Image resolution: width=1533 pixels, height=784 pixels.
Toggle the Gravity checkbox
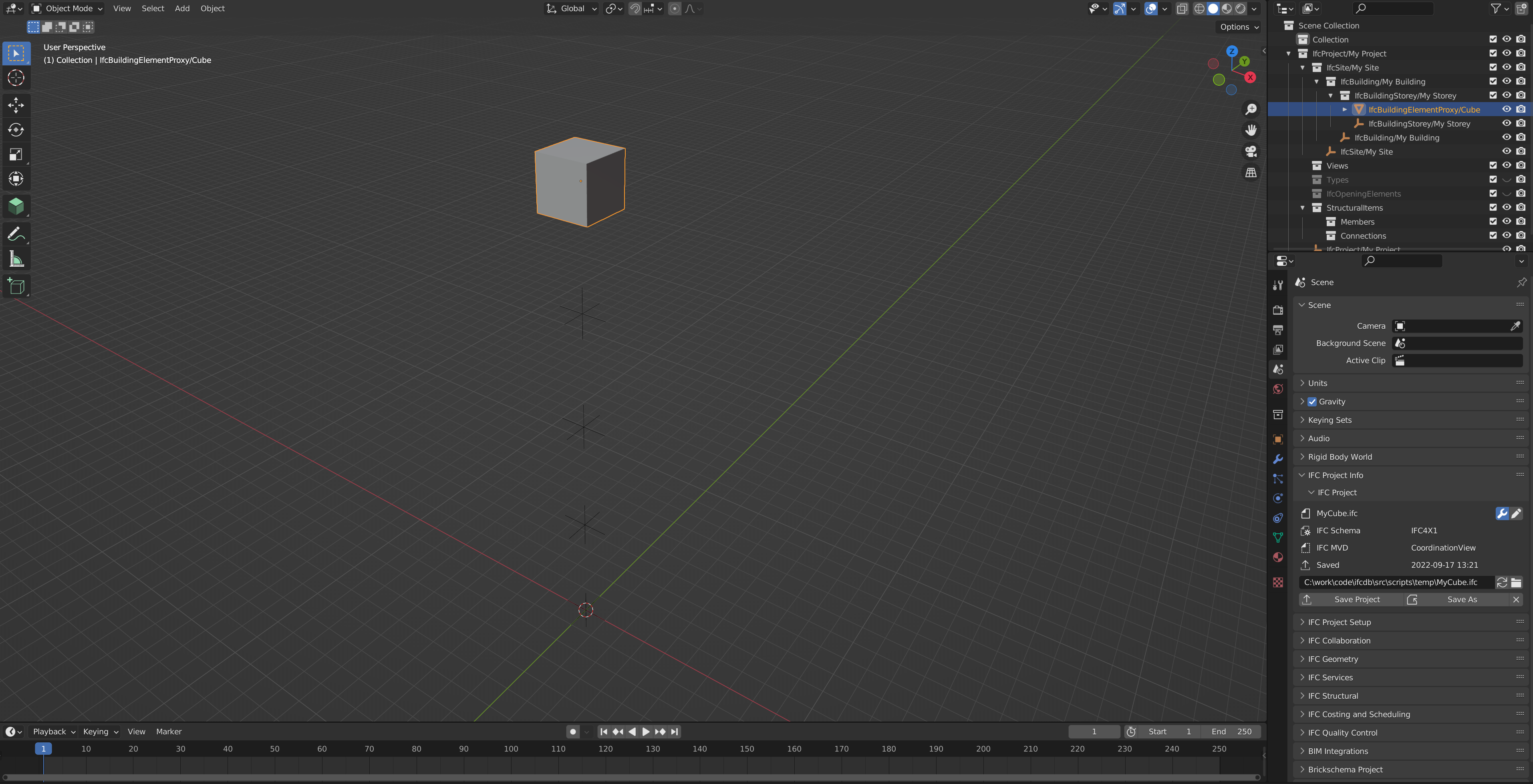click(x=1311, y=402)
